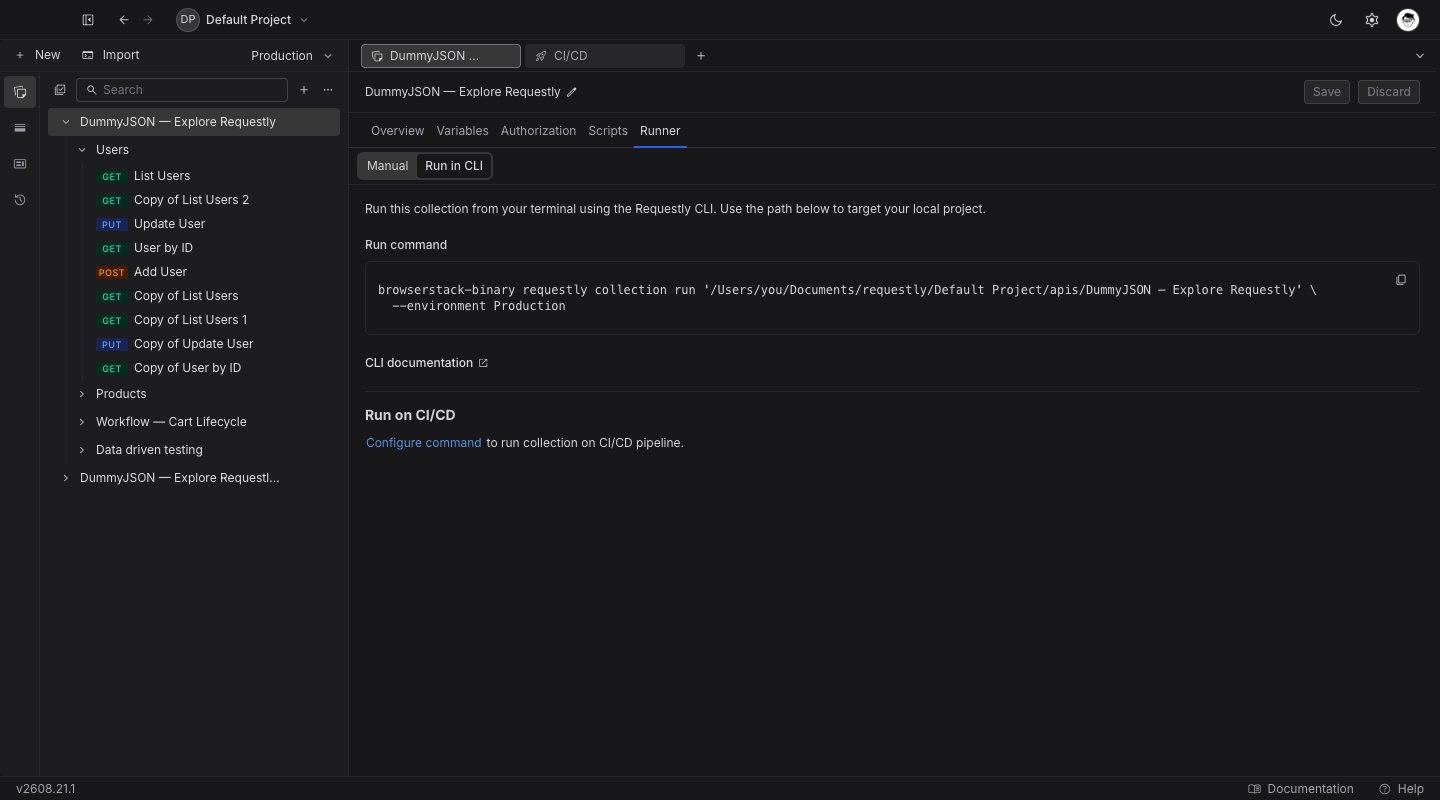
Task: Collapse the DummyJSON — Explore Requestly collection
Action: 66,122
